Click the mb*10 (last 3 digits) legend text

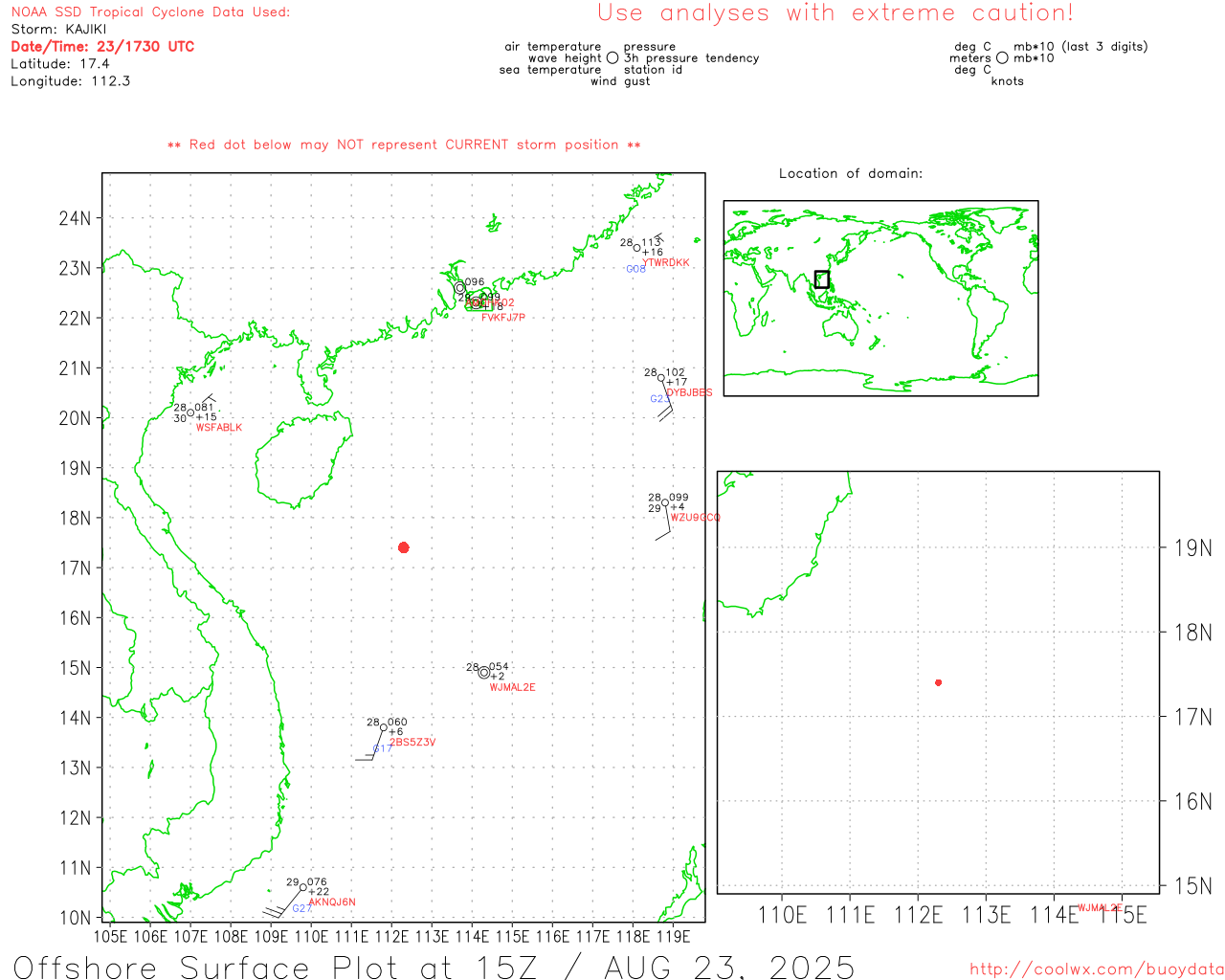pos(1080,47)
